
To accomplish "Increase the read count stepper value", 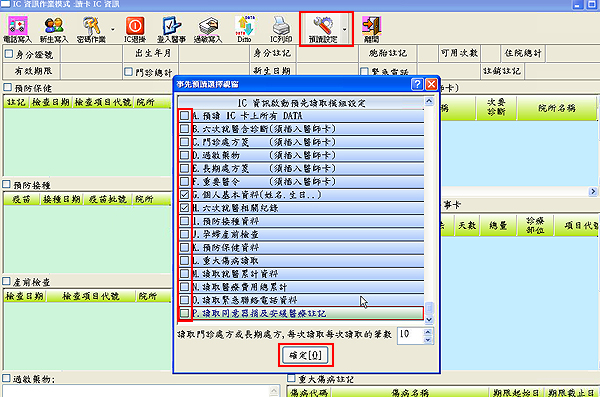I will tap(428, 332).
